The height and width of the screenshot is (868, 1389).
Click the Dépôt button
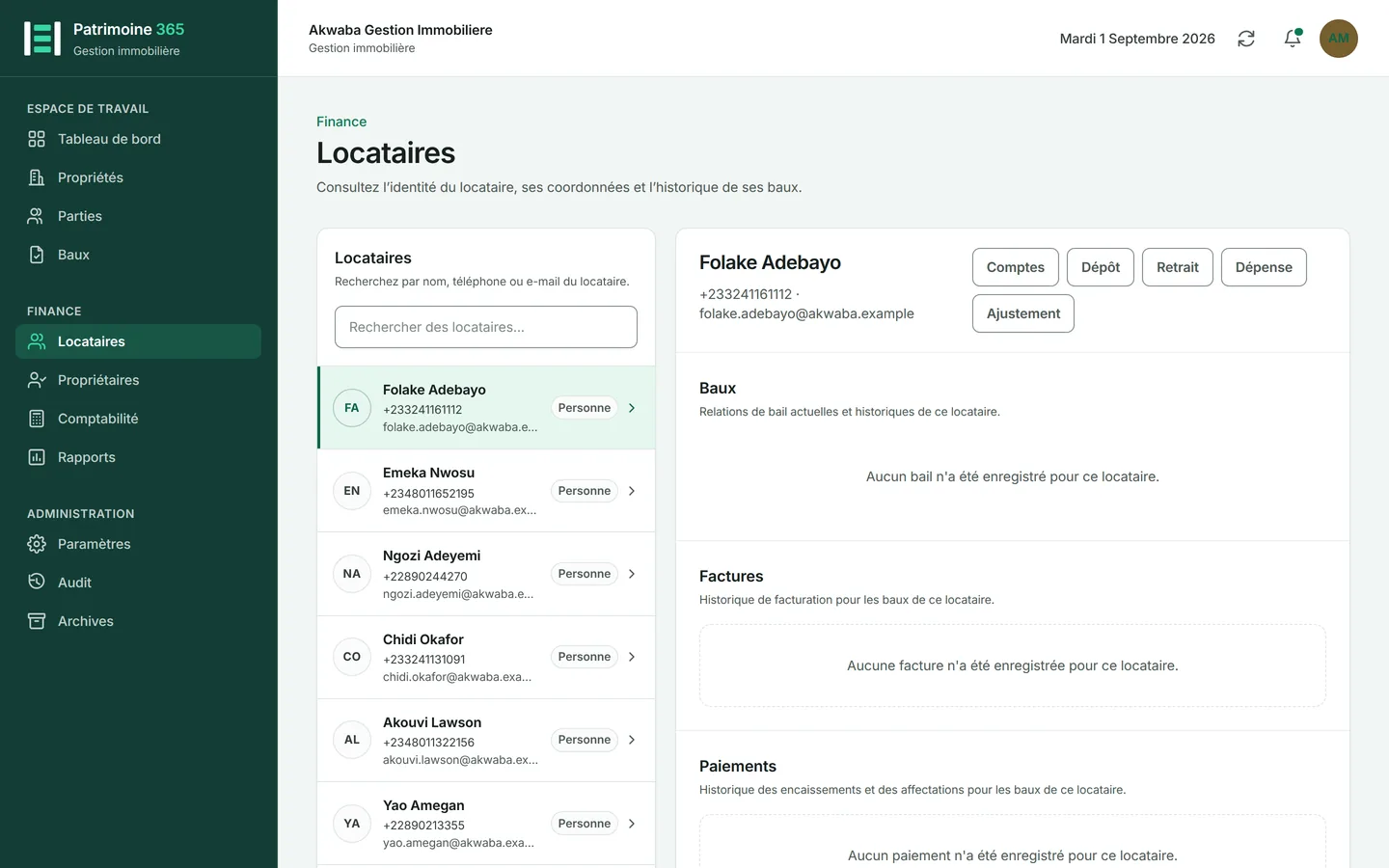point(1101,267)
